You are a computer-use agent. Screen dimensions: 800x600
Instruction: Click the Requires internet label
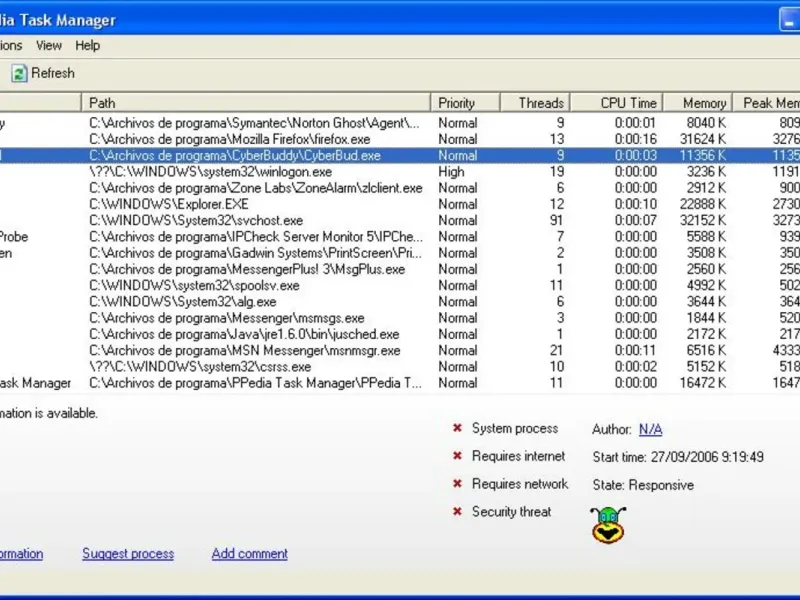click(x=518, y=456)
